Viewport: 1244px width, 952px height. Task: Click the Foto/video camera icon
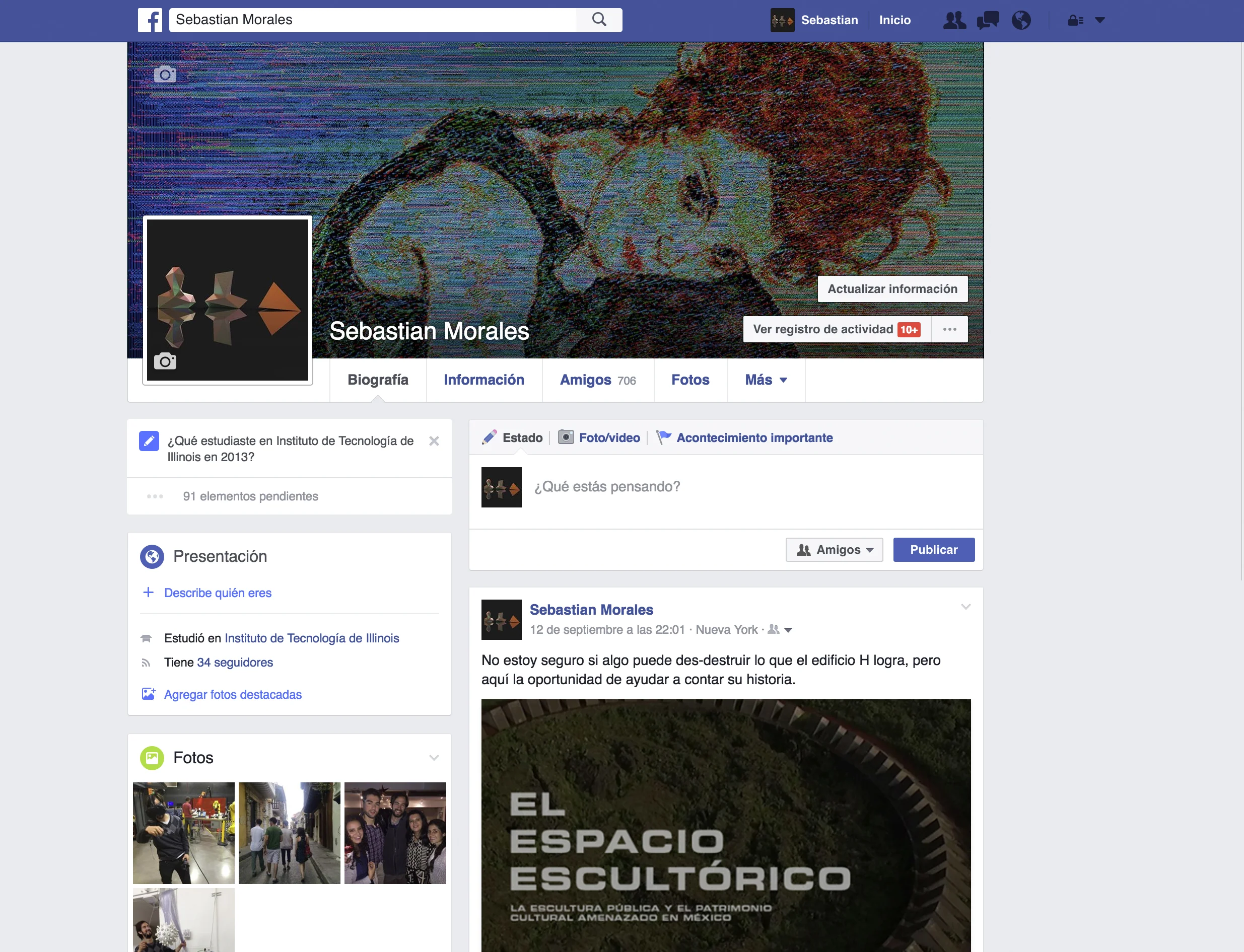click(x=566, y=437)
